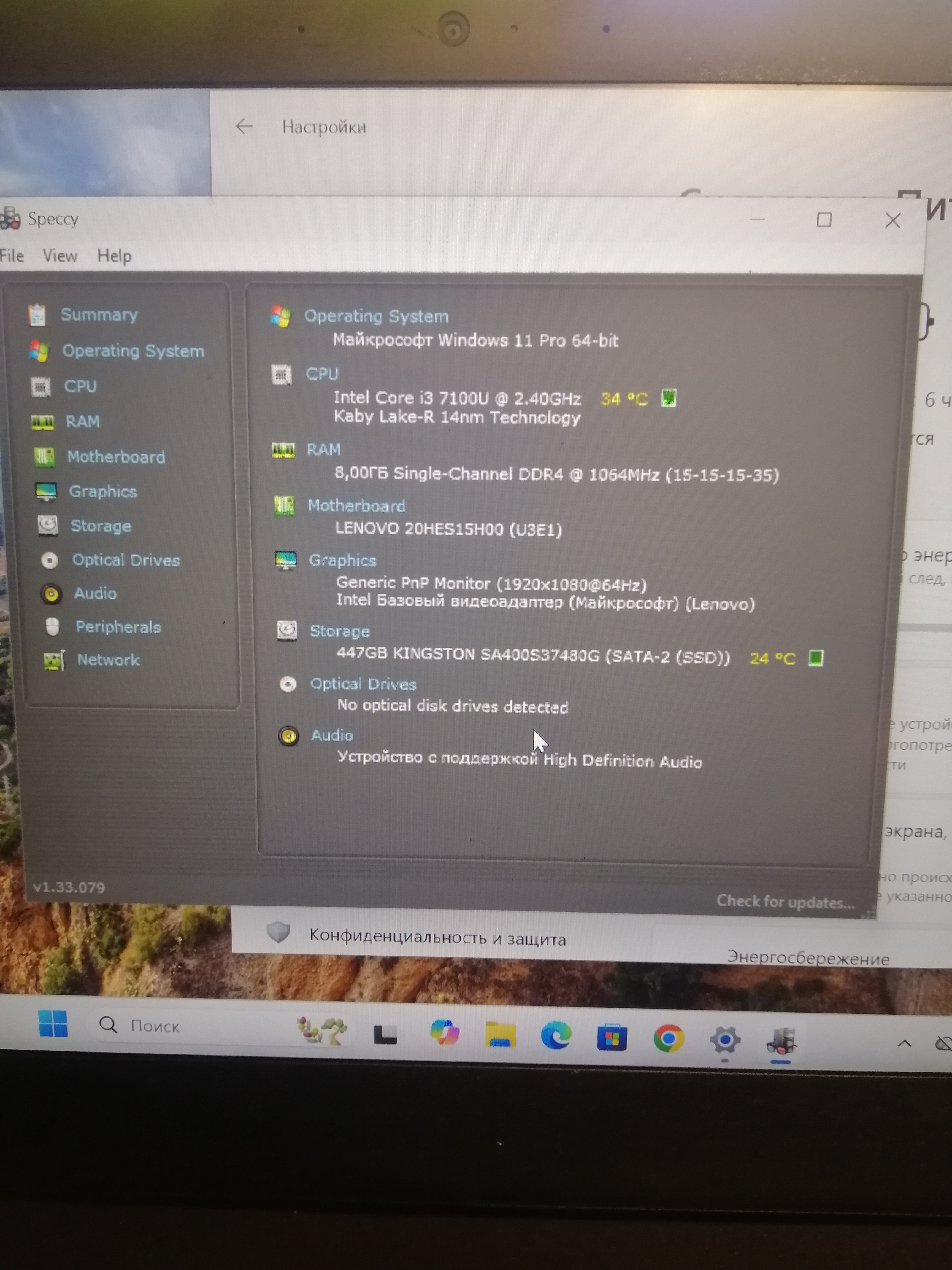Open the Optical Drives sidebar entry

click(126, 560)
